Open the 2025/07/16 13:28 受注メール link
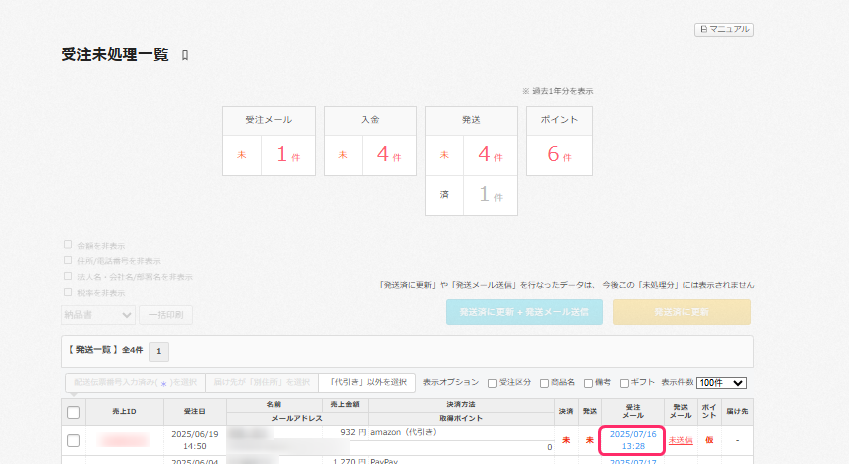This screenshot has height=464, width=849. [632, 440]
